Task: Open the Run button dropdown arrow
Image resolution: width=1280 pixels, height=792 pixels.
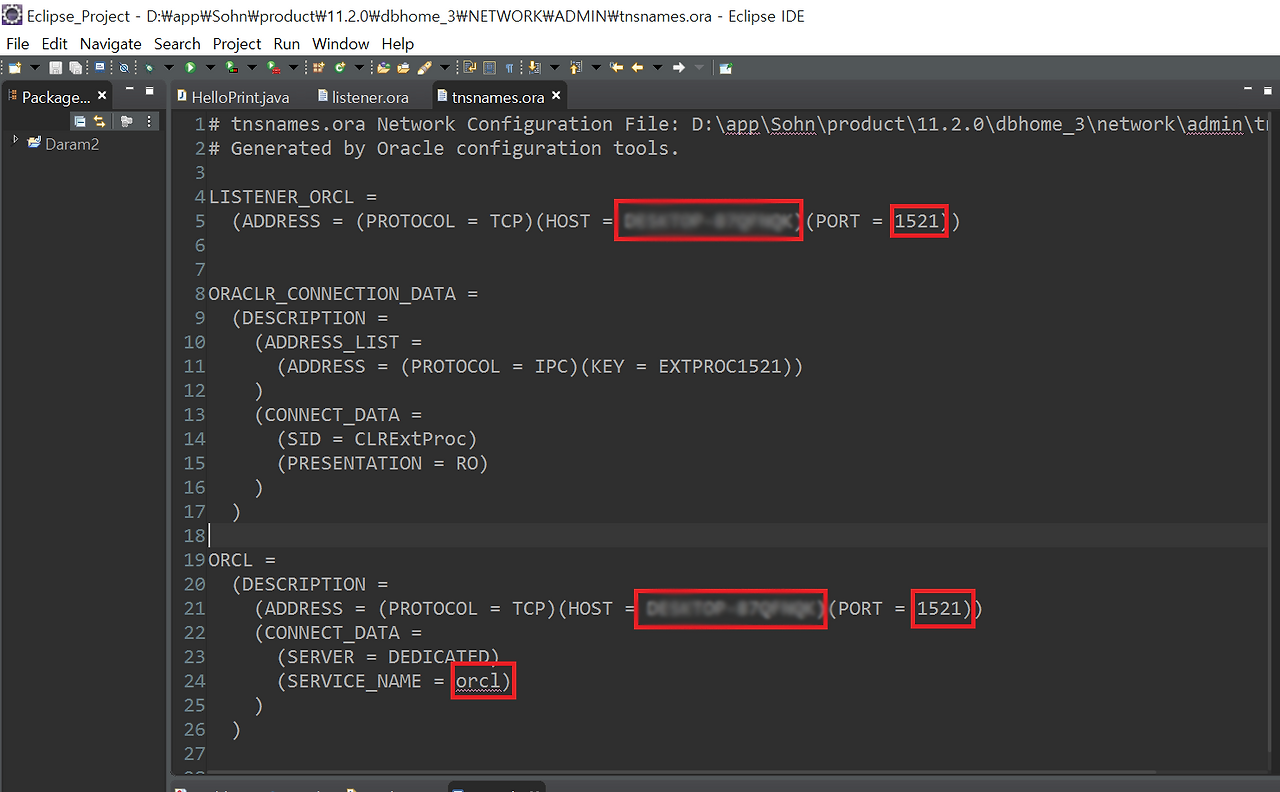Action: coord(209,67)
